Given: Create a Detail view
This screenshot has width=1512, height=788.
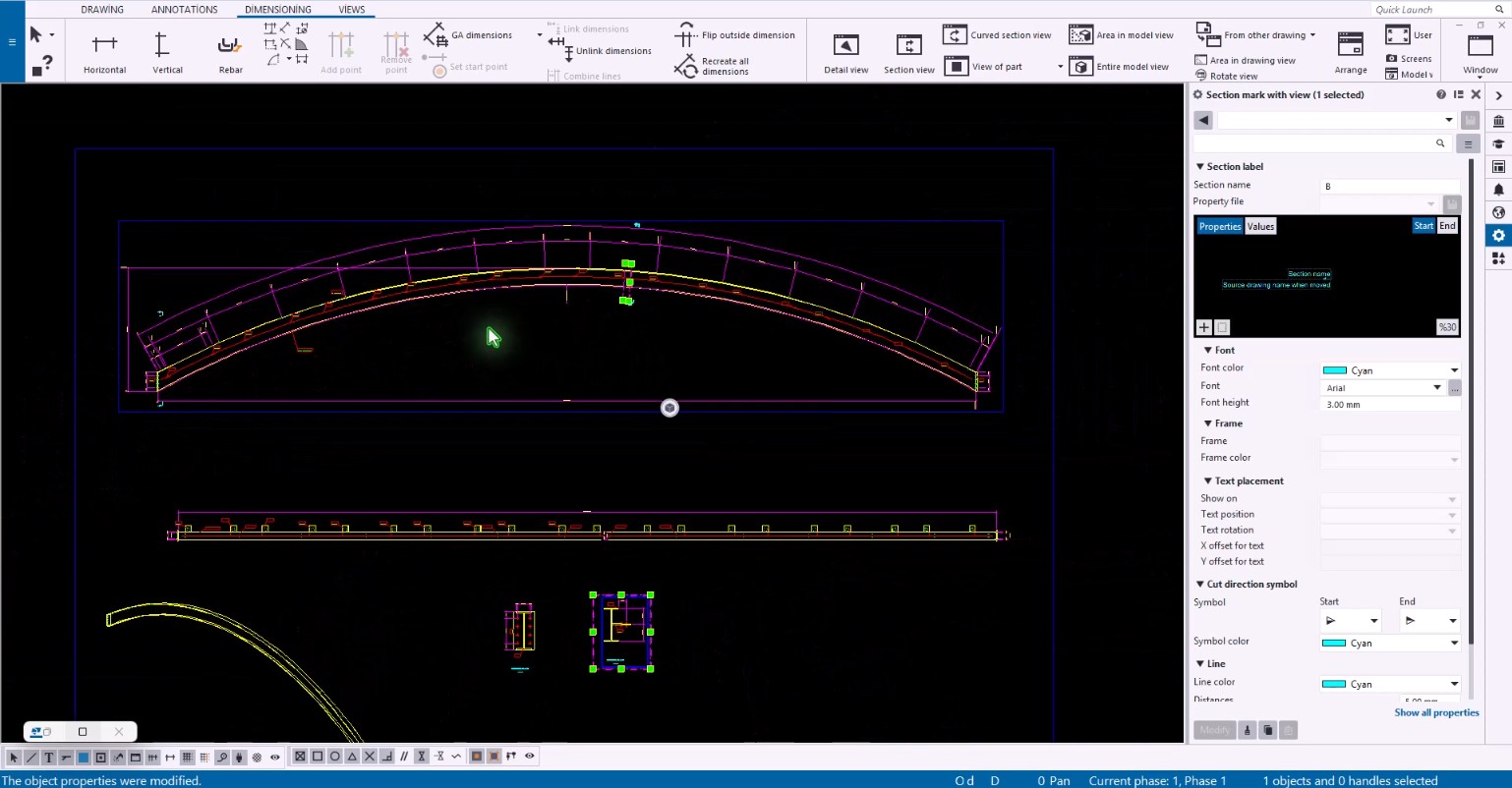Looking at the screenshot, I should coord(845,53).
